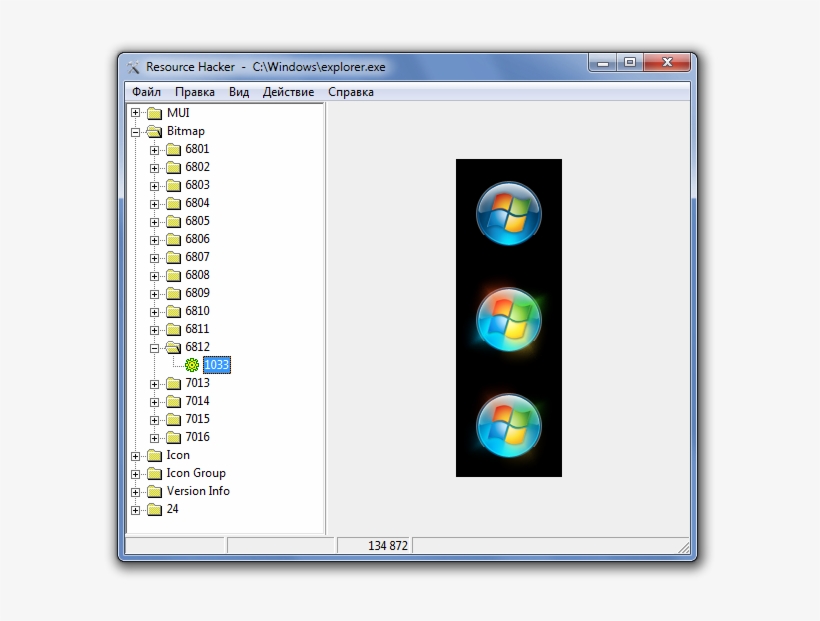This screenshot has width=820, height=621.
Task: Open the Действие menu
Action: coord(288,92)
